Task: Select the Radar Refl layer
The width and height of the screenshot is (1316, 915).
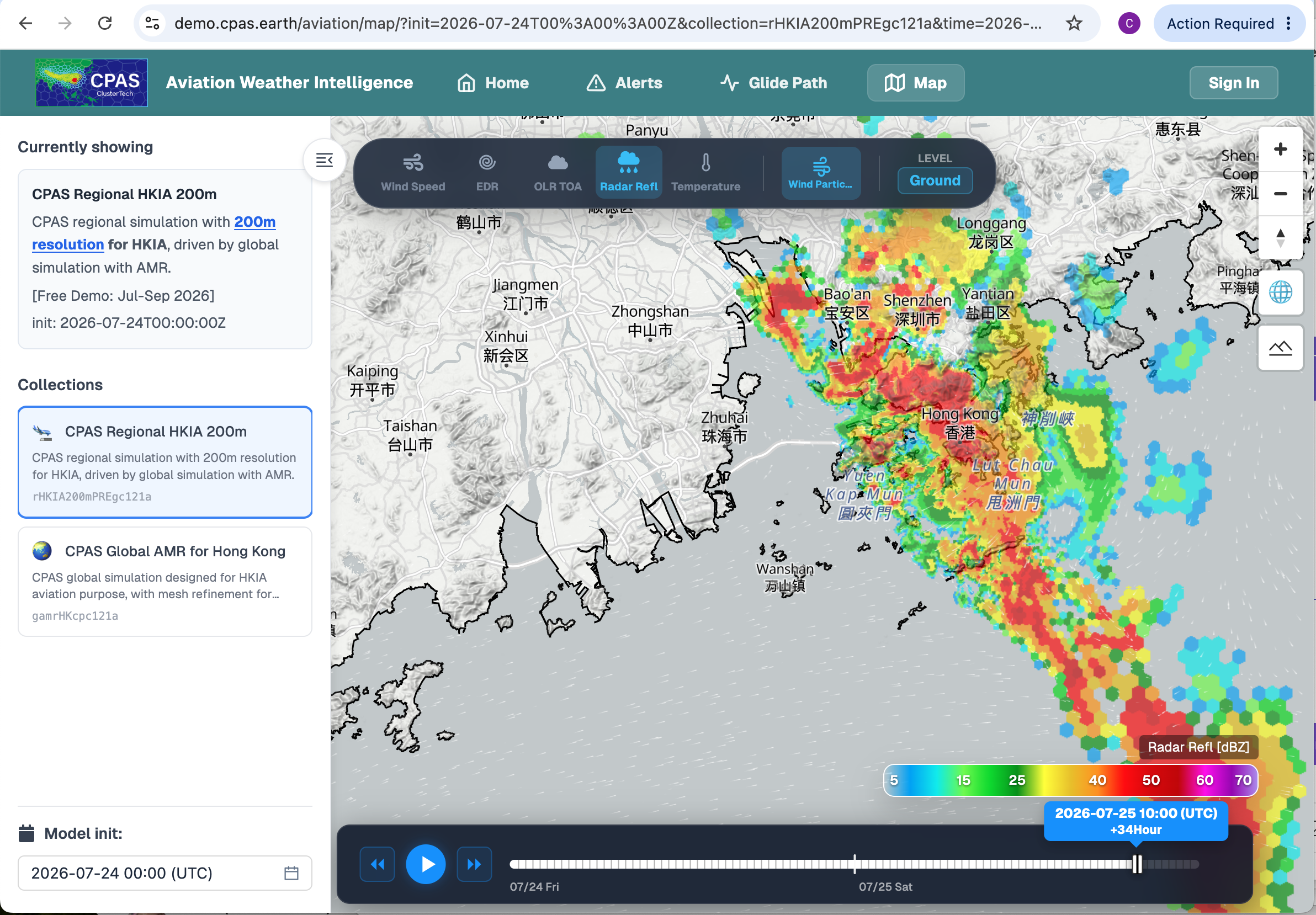Action: pos(629,172)
